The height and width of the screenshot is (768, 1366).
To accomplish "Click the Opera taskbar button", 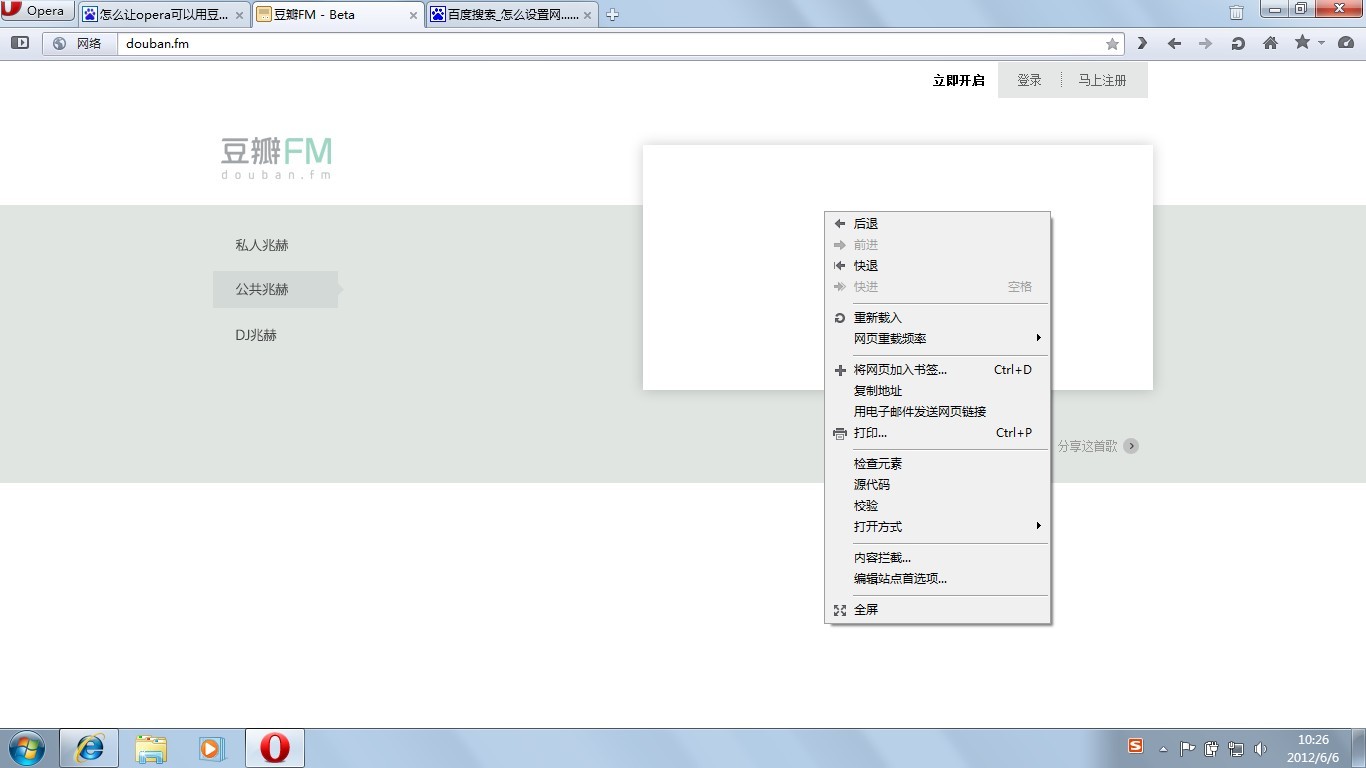I will pyautogui.click(x=275, y=748).
